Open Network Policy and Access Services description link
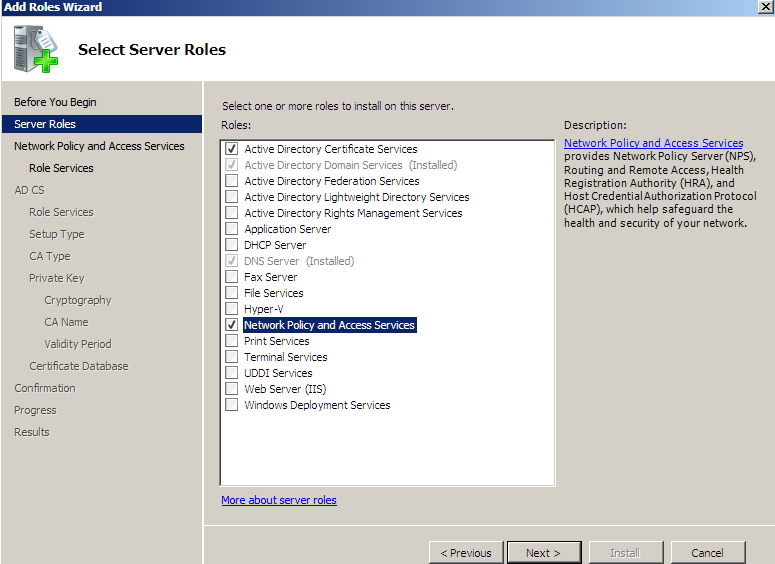 click(x=653, y=143)
